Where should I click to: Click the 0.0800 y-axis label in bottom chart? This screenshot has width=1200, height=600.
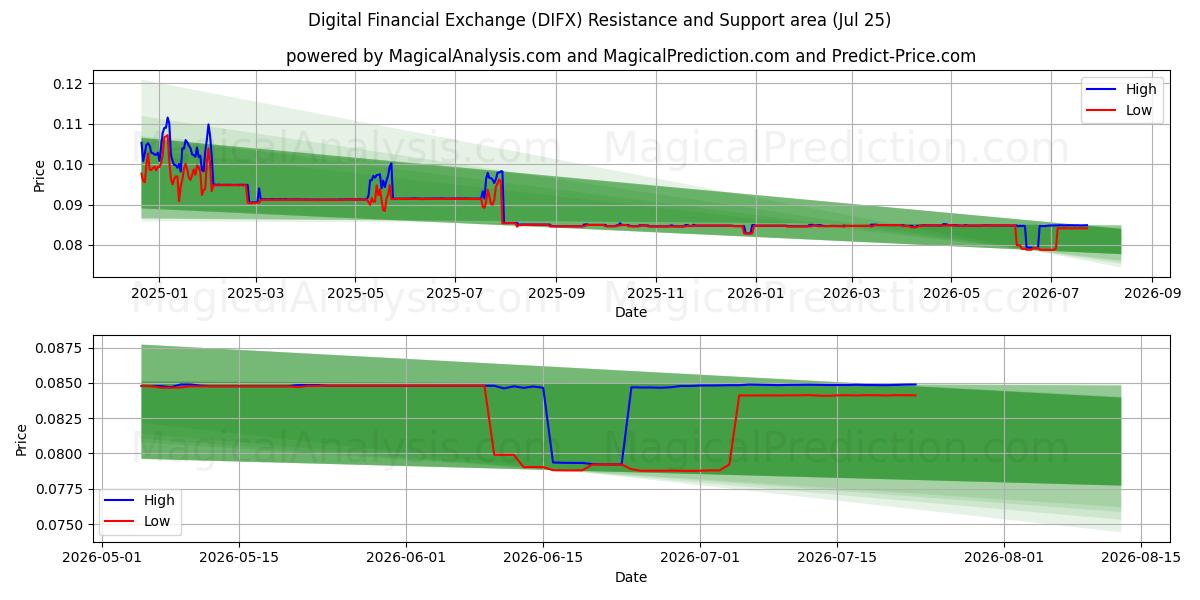click(x=60, y=454)
